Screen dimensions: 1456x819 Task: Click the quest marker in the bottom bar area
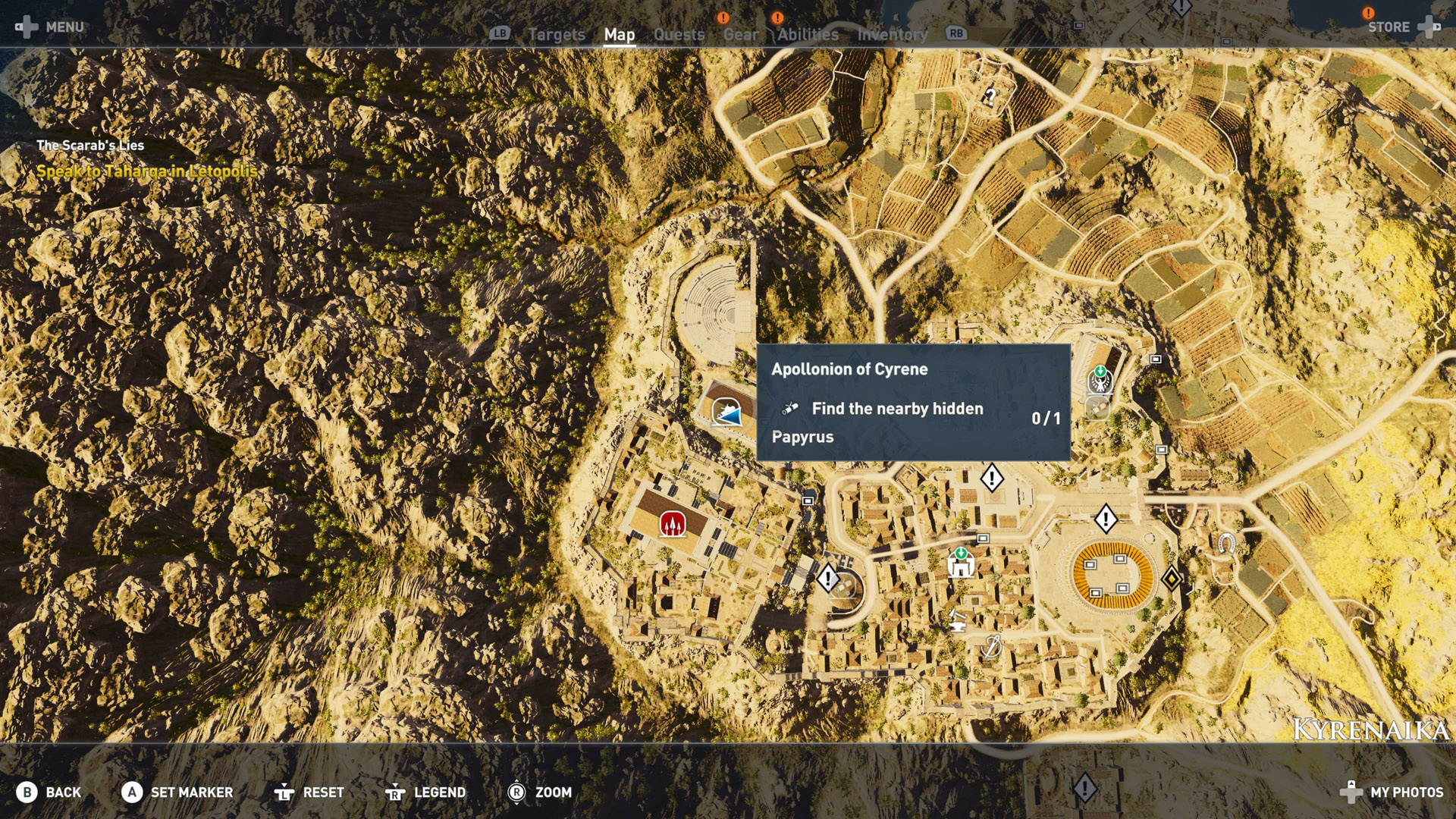click(x=1085, y=787)
